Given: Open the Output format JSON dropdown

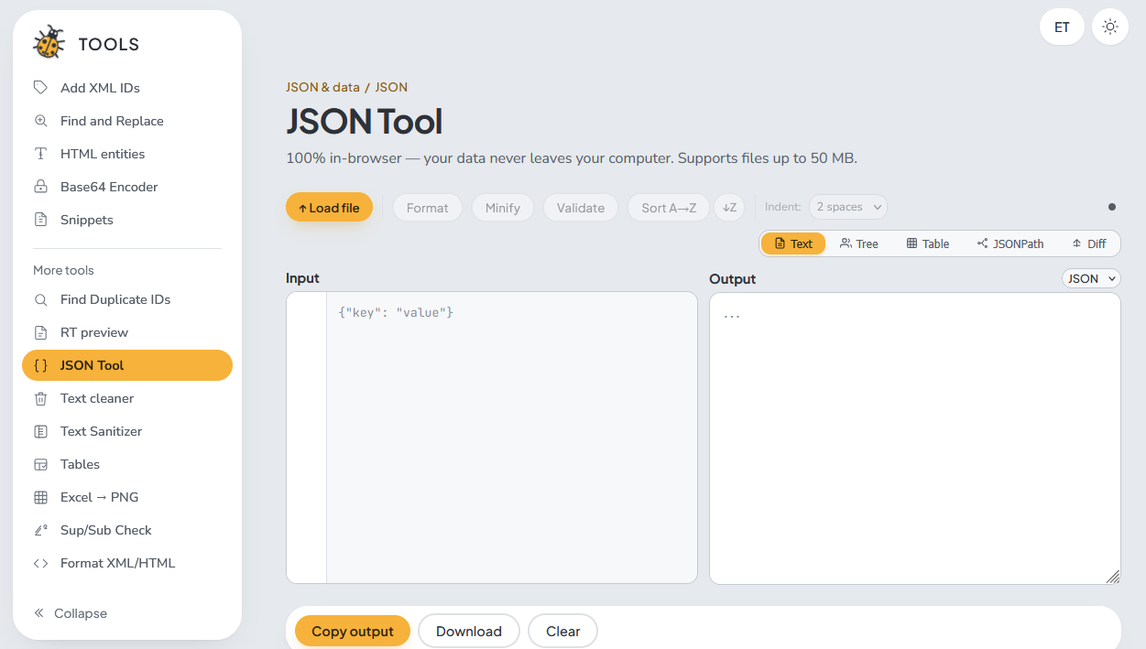Looking at the screenshot, I should (1091, 278).
